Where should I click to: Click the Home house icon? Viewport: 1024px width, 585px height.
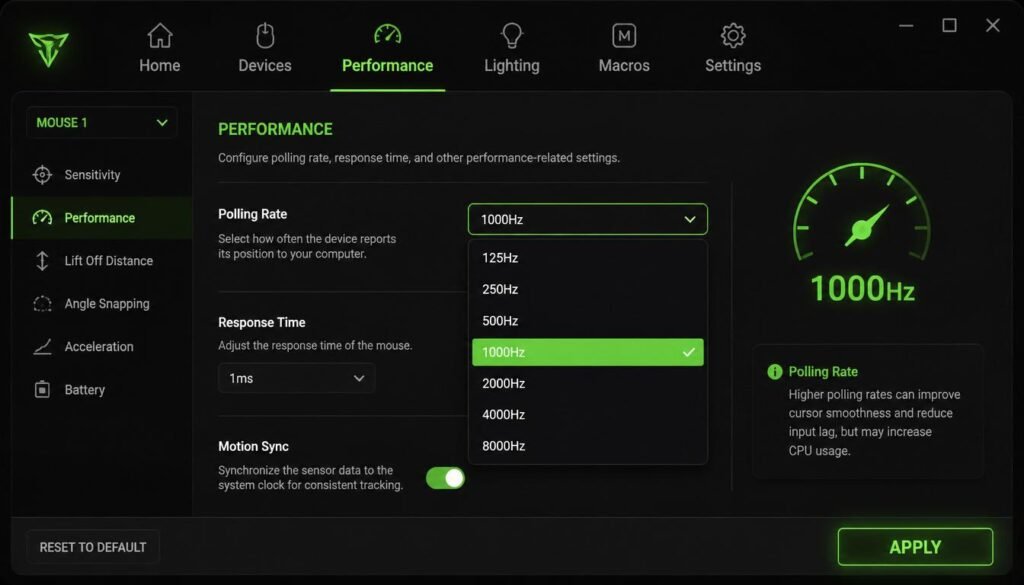pyautogui.click(x=159, y=36)
